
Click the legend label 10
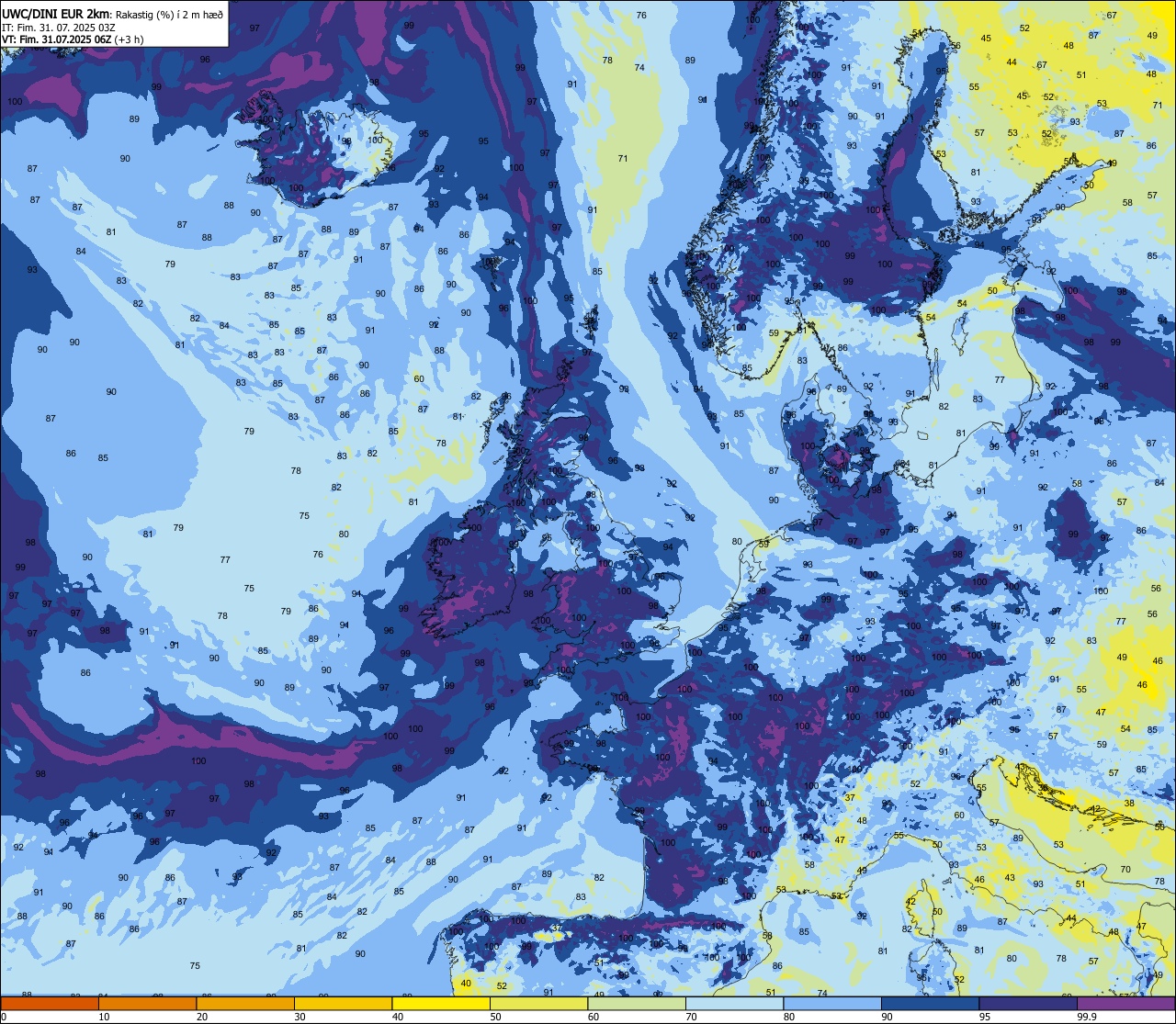(104, 1016)
